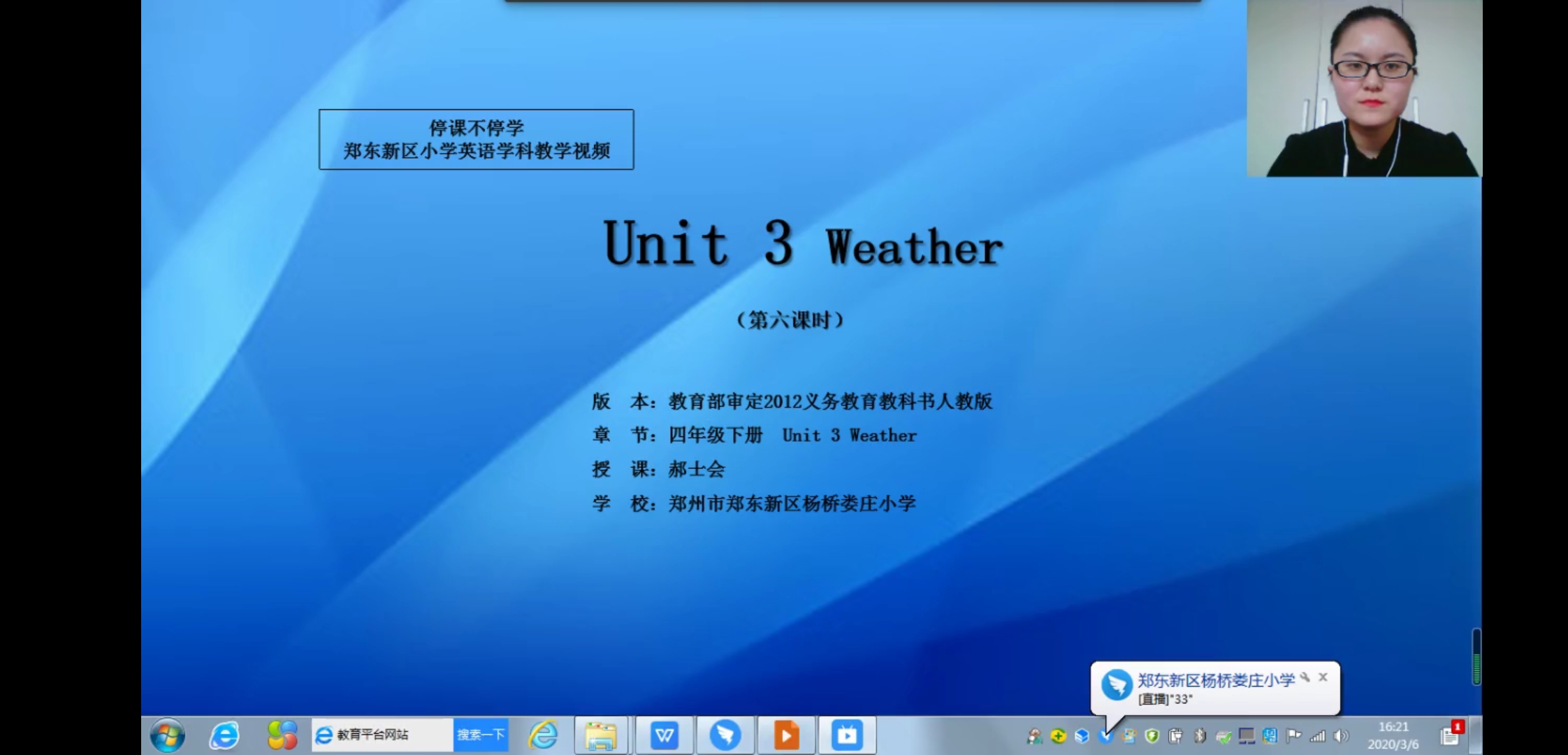Open the blue TV live-stream taskbar icon
This screenshot has width=1568, height=755.
point(847,735)
